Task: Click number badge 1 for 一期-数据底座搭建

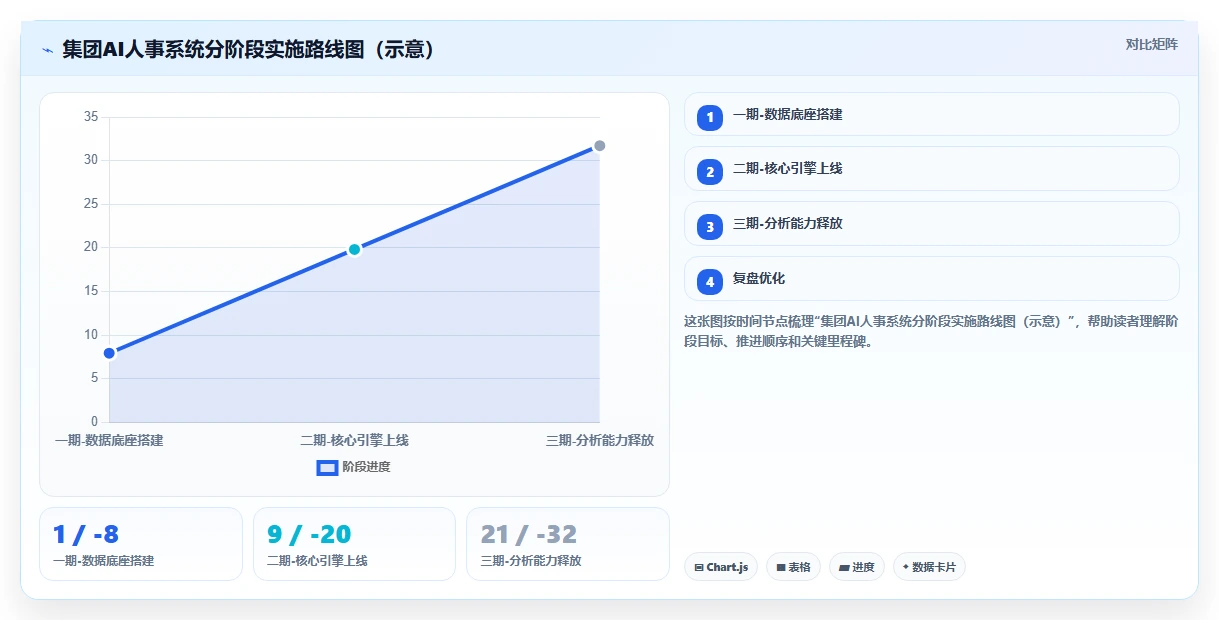Action: tap(710, 117)
